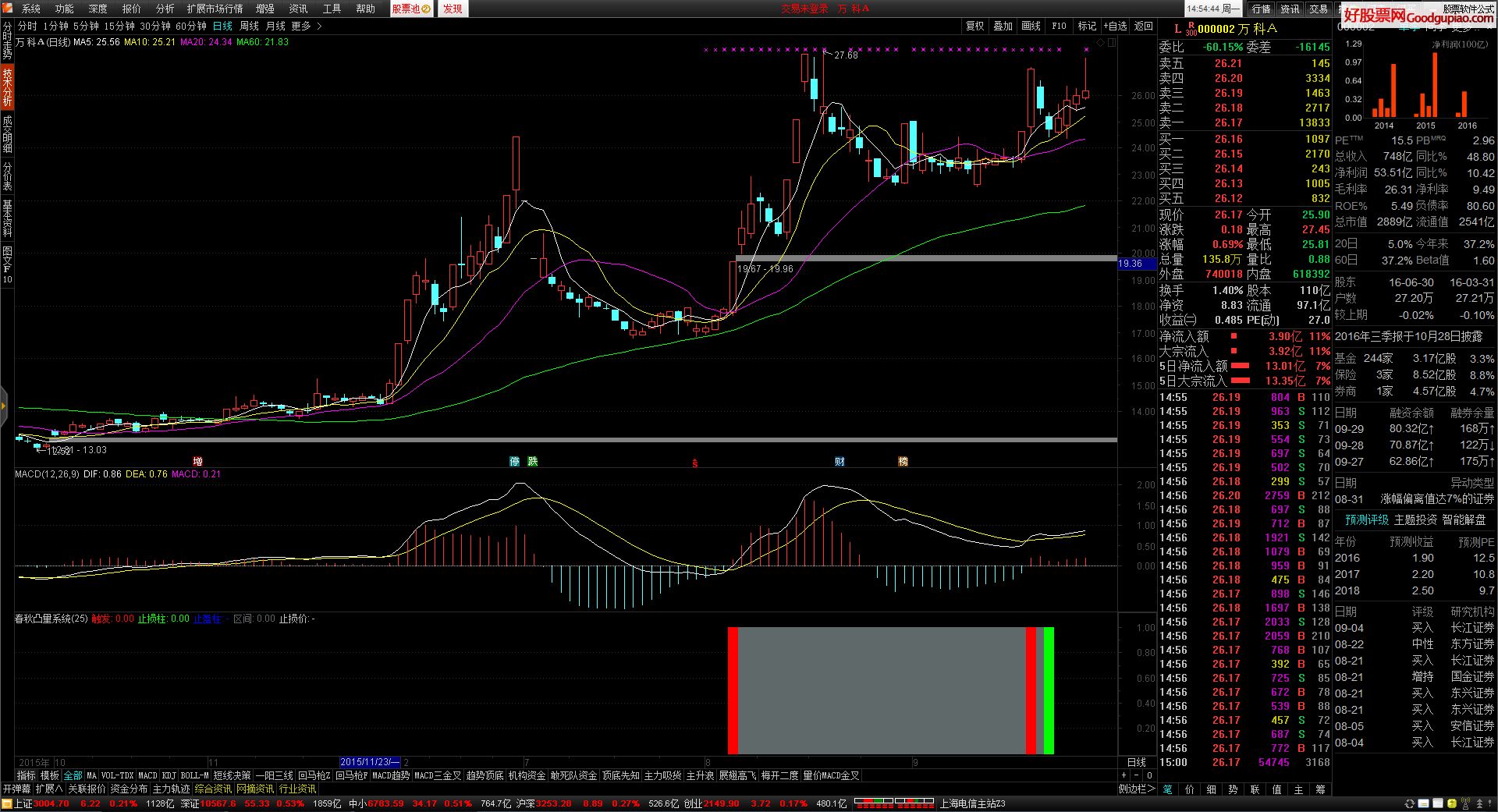Toggle the 复权 adjustment option
This screenshot has height=812, width=1498.
[x=974, y=26]
